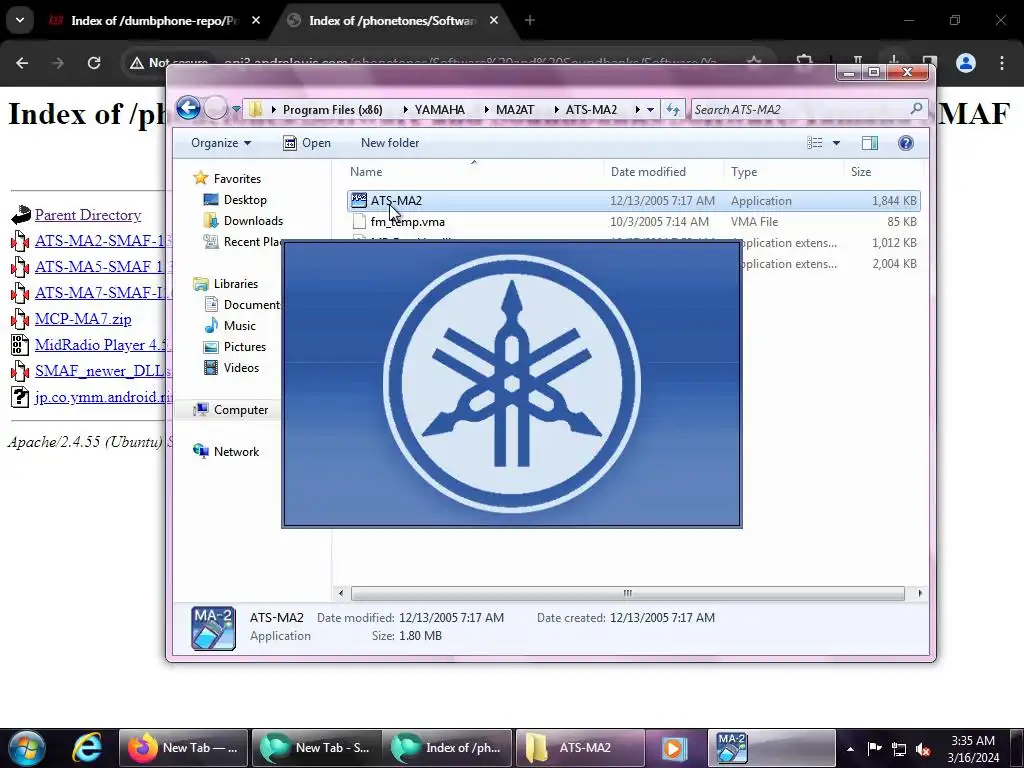Open Internet Explorer from the taskbar
Screen dimensions: 1024x768
(87, 748)
